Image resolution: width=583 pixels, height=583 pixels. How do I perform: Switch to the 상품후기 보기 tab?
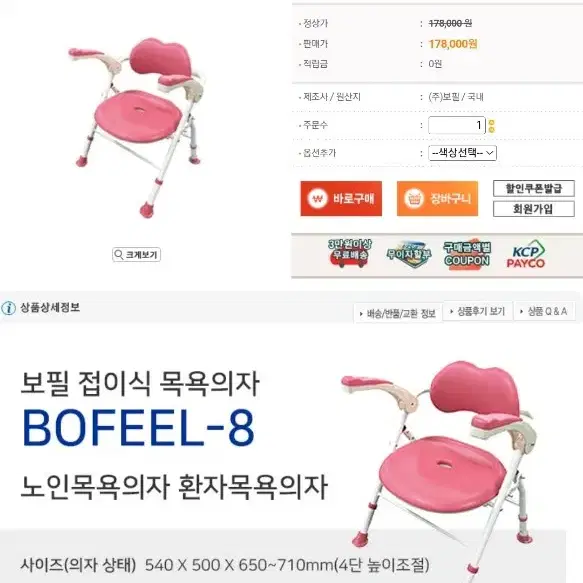pyautogui.click(x=478, y=311)
